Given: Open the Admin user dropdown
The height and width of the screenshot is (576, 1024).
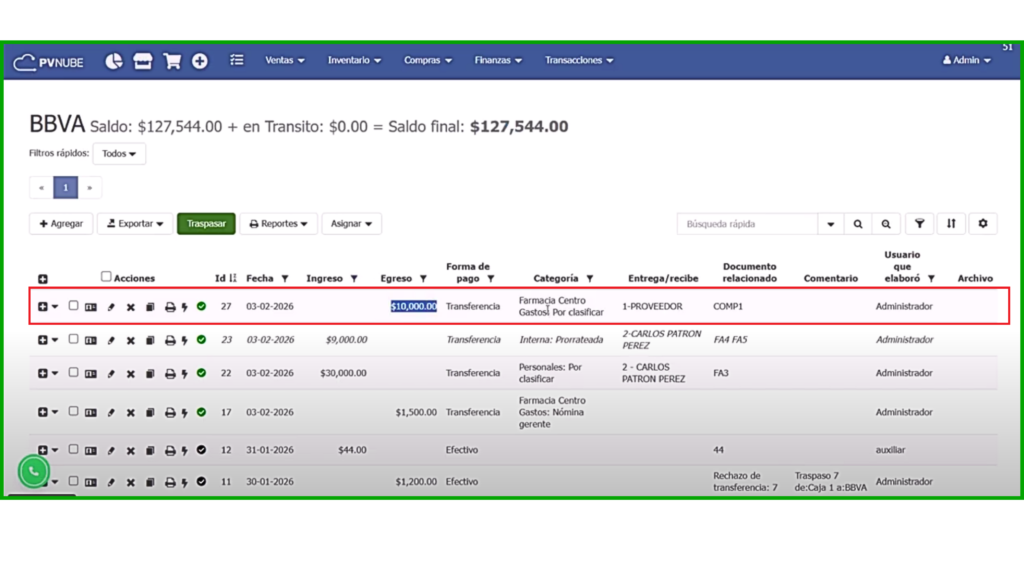Looking at the screenshot, I should click(x=966, y=61).
